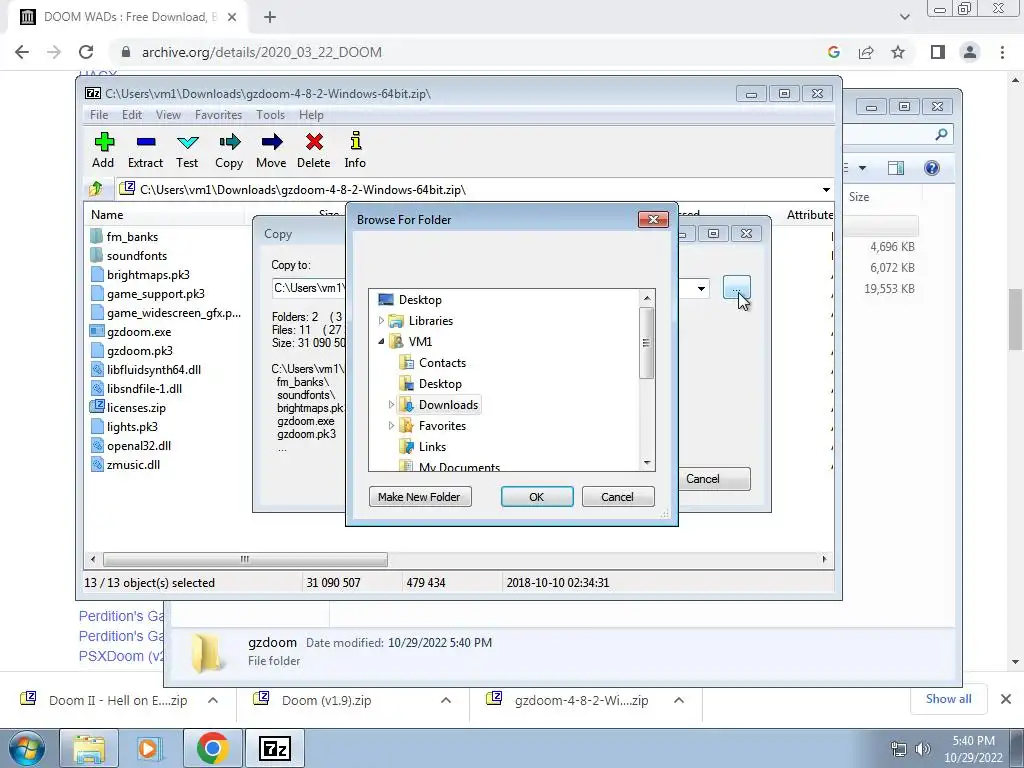Image resolution: width=1024 pixels, height=768 pixels.
Task: Click the folder tree vertical scrollbar thumb
Action: coord(647,342)
